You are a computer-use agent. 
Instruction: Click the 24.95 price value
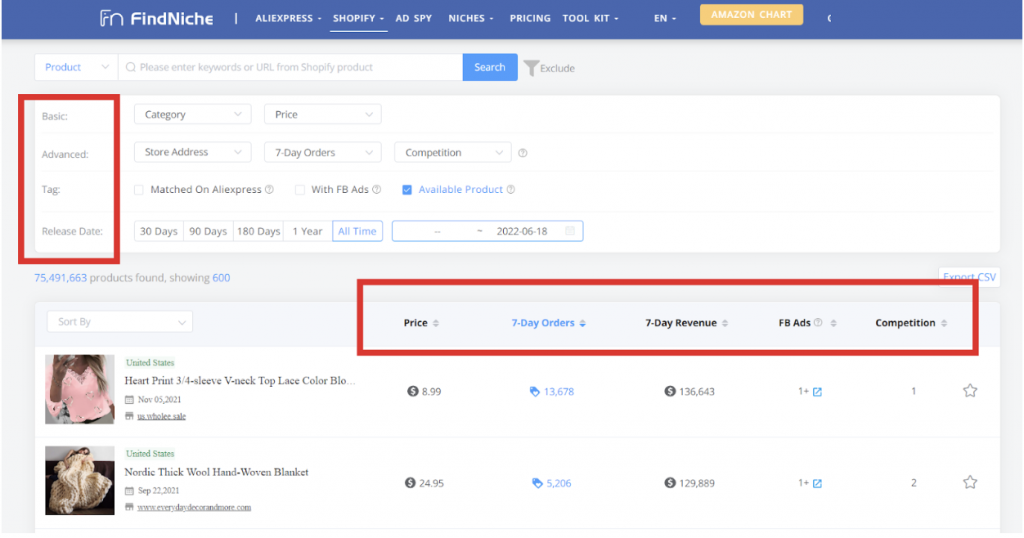coord(431,483)
